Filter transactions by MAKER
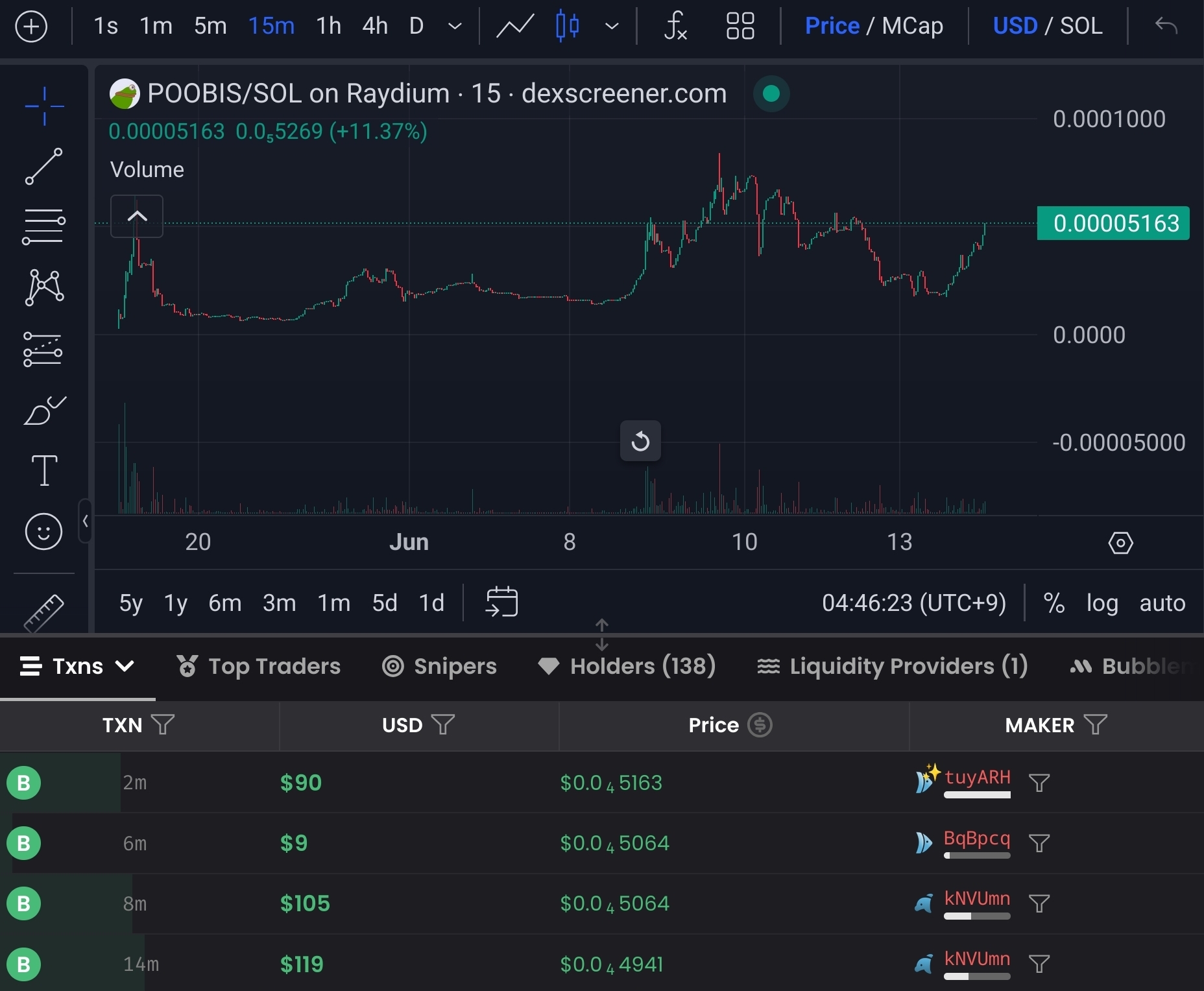1204x991 pixels. pos(1096,724)
